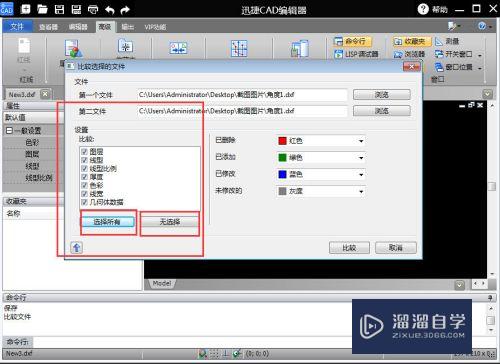Click the 开关窗口 toggle window icon
Screen dimensions: 500x364
(x=439, y=54)
